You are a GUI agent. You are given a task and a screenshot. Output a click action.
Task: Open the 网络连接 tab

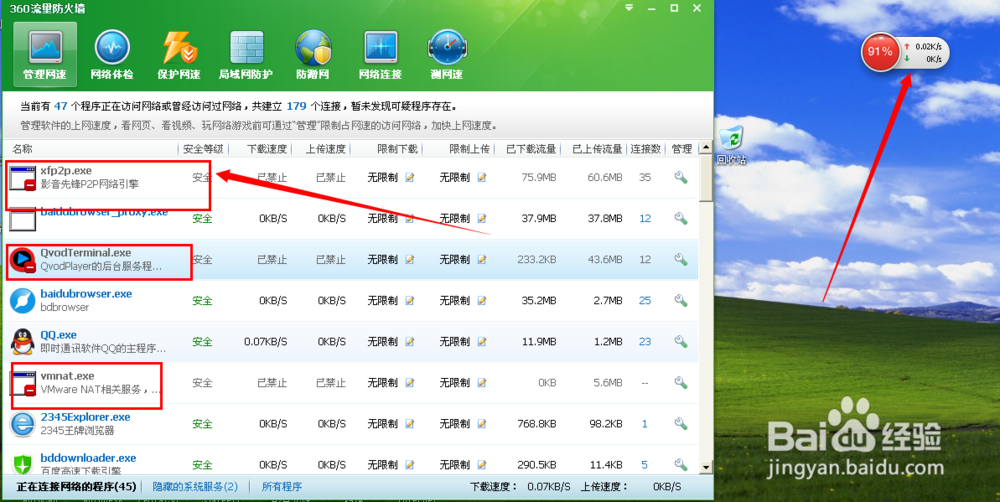point(380,55)
